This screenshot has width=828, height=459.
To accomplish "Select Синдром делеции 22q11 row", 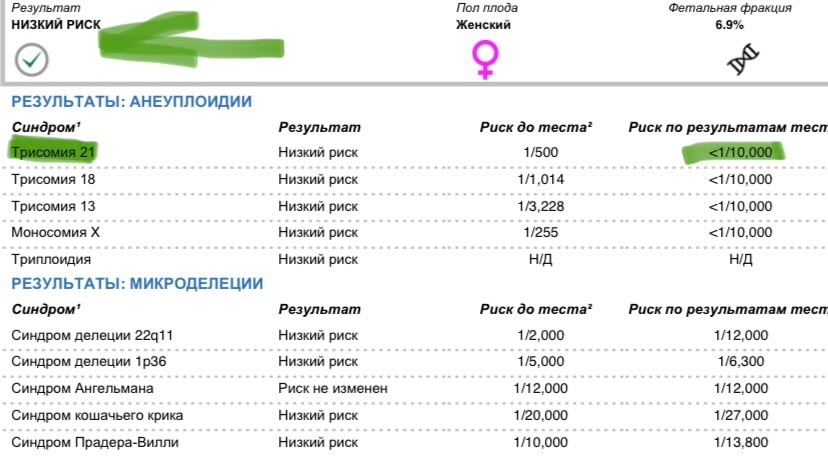I will pyautogui.click(x=414, y=335).
